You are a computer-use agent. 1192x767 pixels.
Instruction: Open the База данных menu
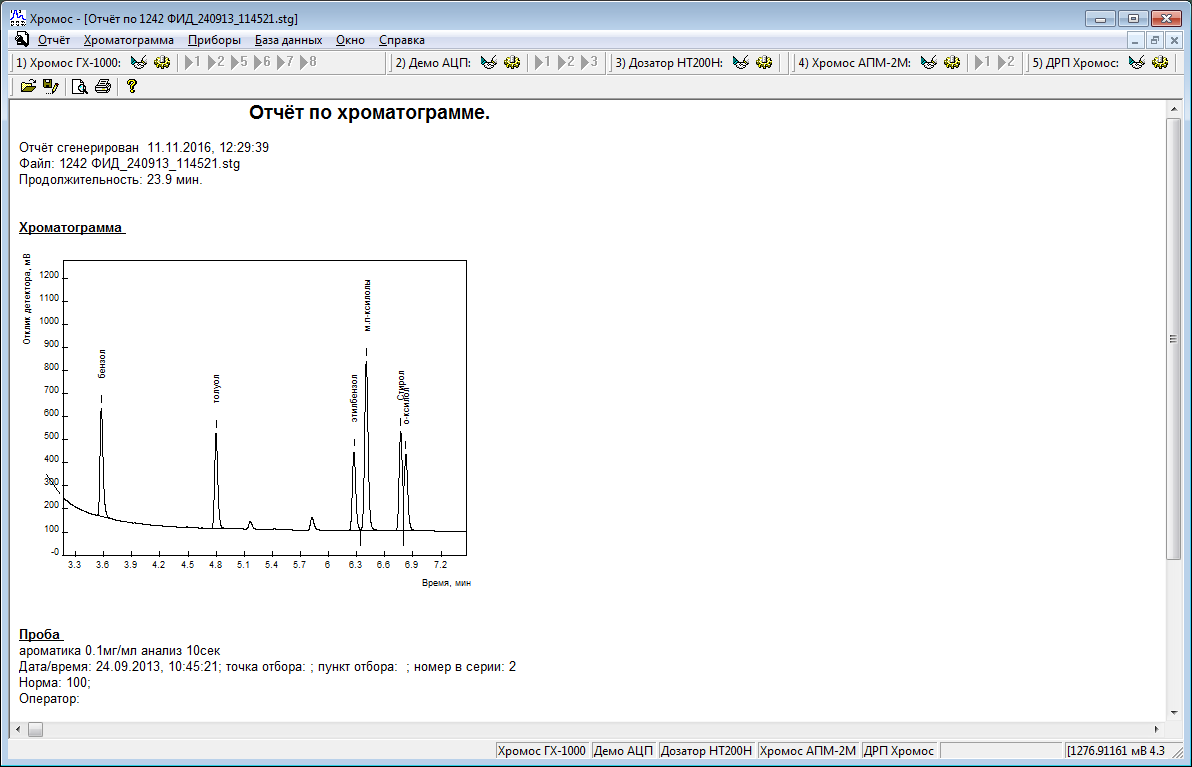pos(288,40)
